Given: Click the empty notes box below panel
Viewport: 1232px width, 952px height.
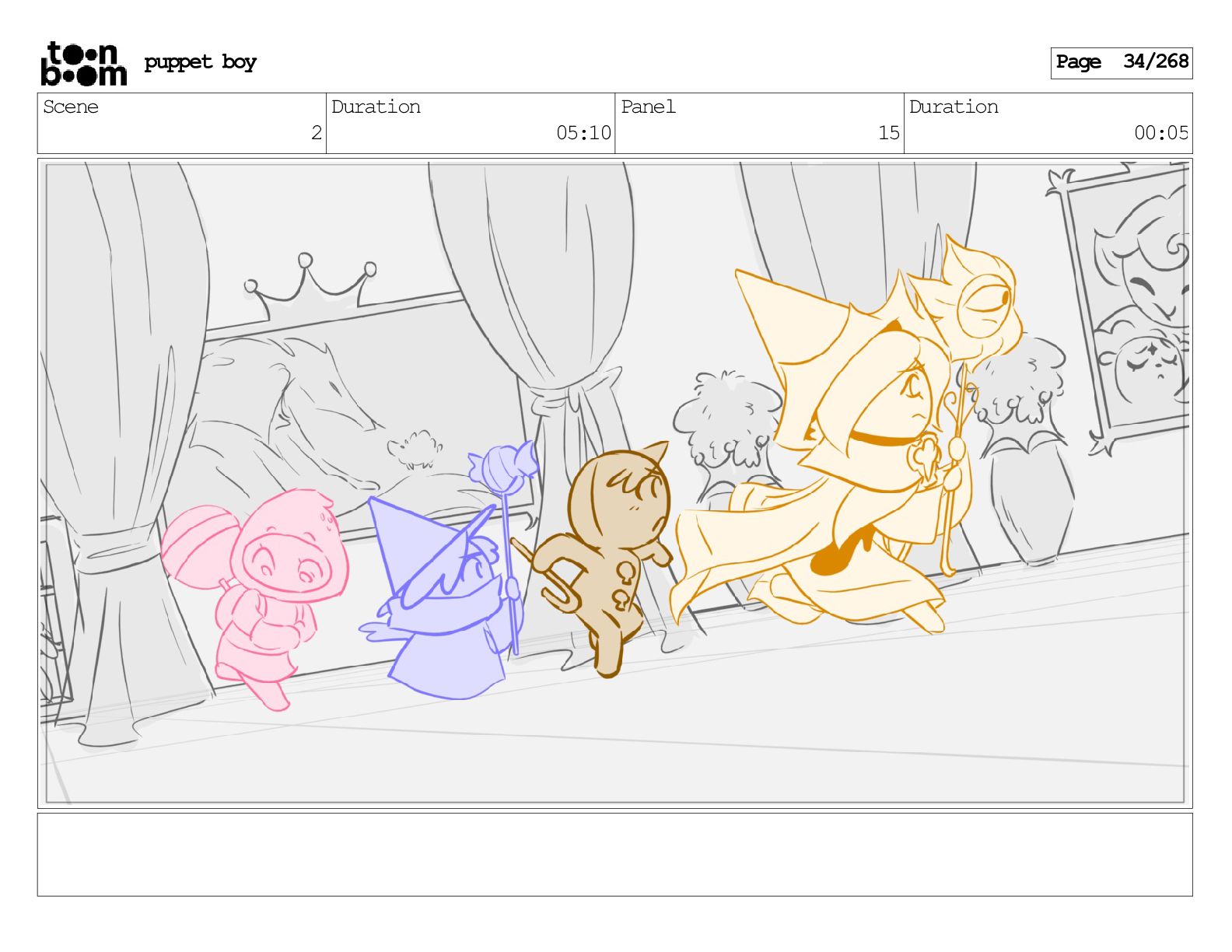Looking at the screenshot, I should coord(614,855).
